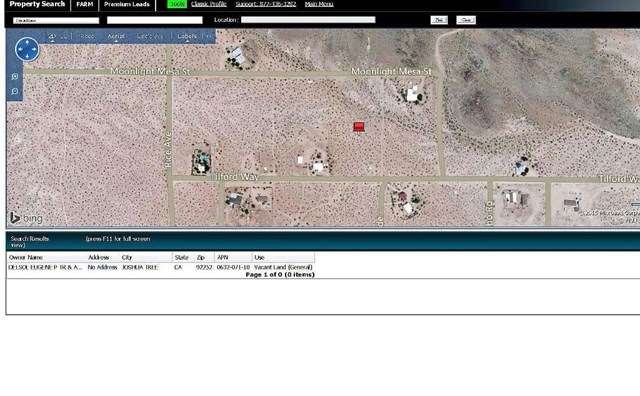Image resolution: width=640 pixels, height=396 pixels.
Task: Open the Premium Leads tab
Action: (x=127, y=4)
